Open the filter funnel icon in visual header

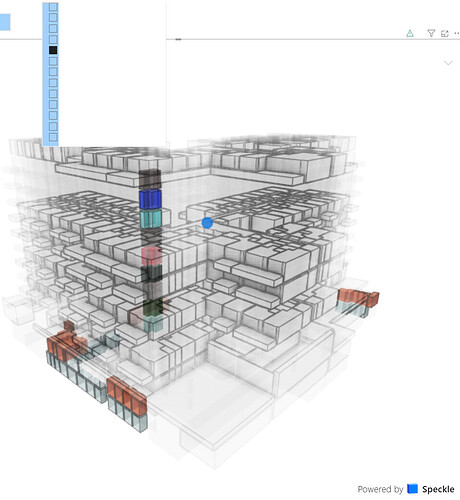(x=431, y=33)
